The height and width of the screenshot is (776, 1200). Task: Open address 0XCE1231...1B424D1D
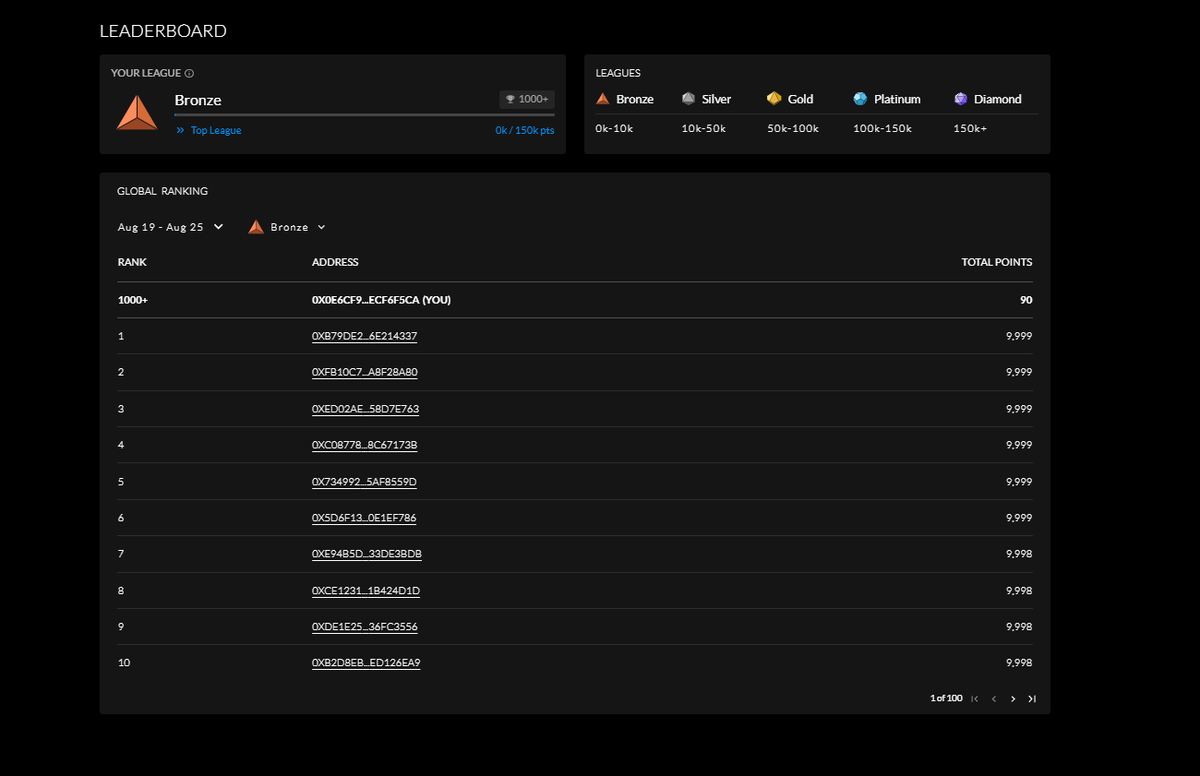tap(366, 591)
